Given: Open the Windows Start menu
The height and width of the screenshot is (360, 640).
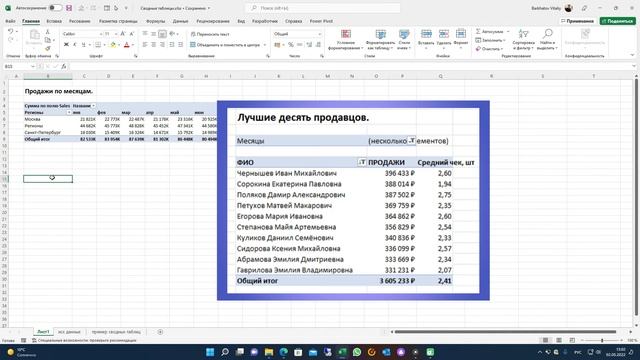Looking at the screenshot, I should tap(210, 352).
